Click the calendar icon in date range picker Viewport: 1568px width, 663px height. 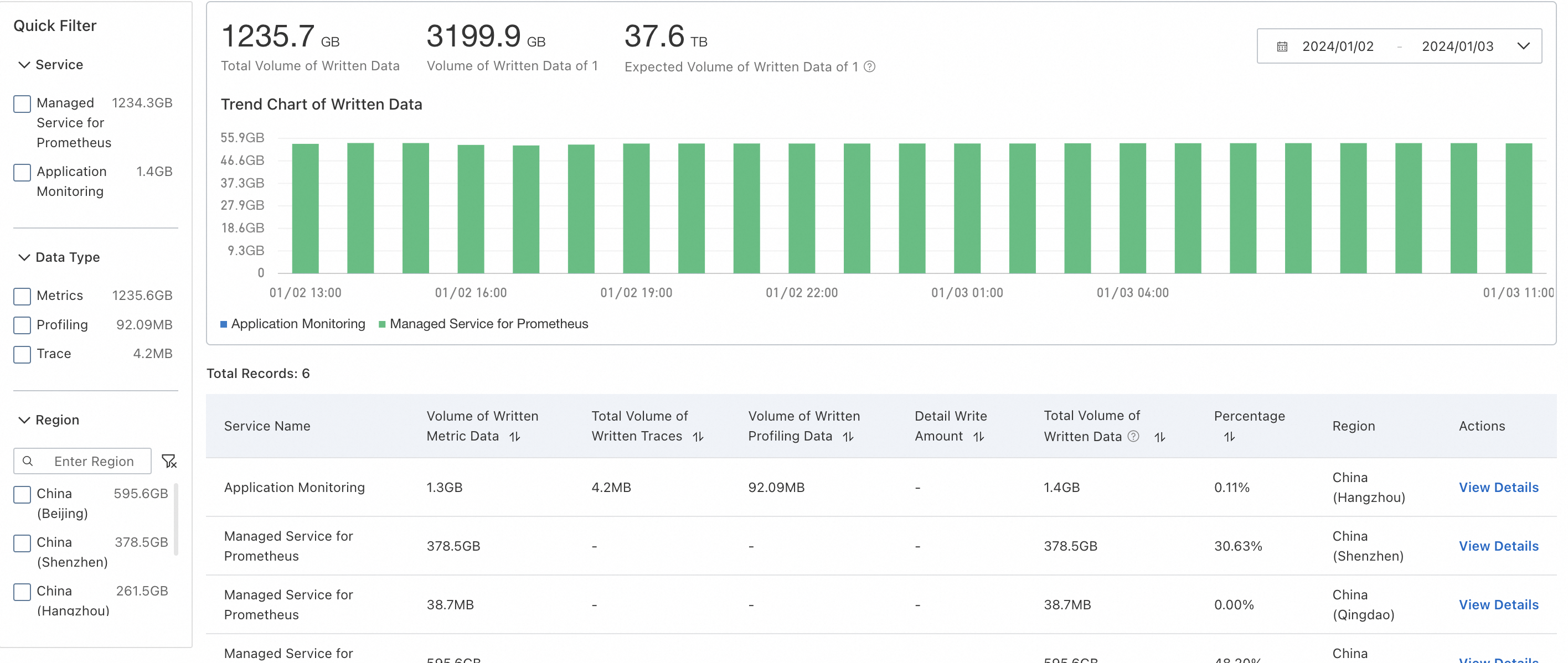coord(1282,47)
